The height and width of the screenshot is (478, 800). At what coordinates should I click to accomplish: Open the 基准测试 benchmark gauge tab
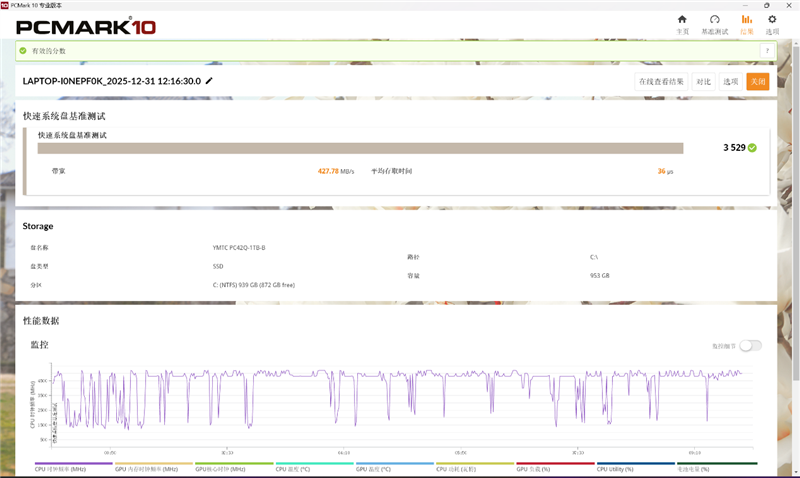pos(714,24)
